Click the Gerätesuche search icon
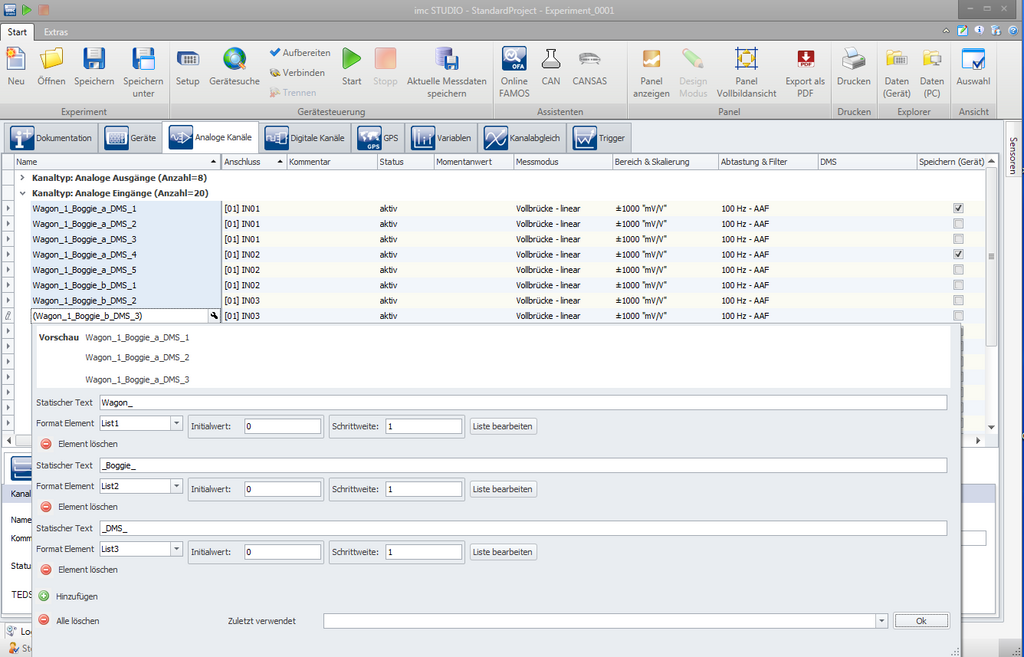 pos(234,60)
